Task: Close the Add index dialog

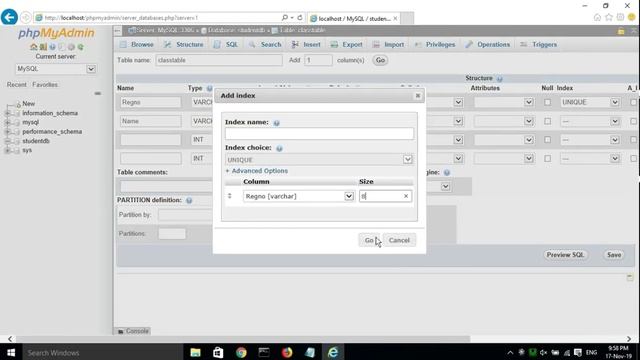Action: pyautogui.click(x=418, y=96)
